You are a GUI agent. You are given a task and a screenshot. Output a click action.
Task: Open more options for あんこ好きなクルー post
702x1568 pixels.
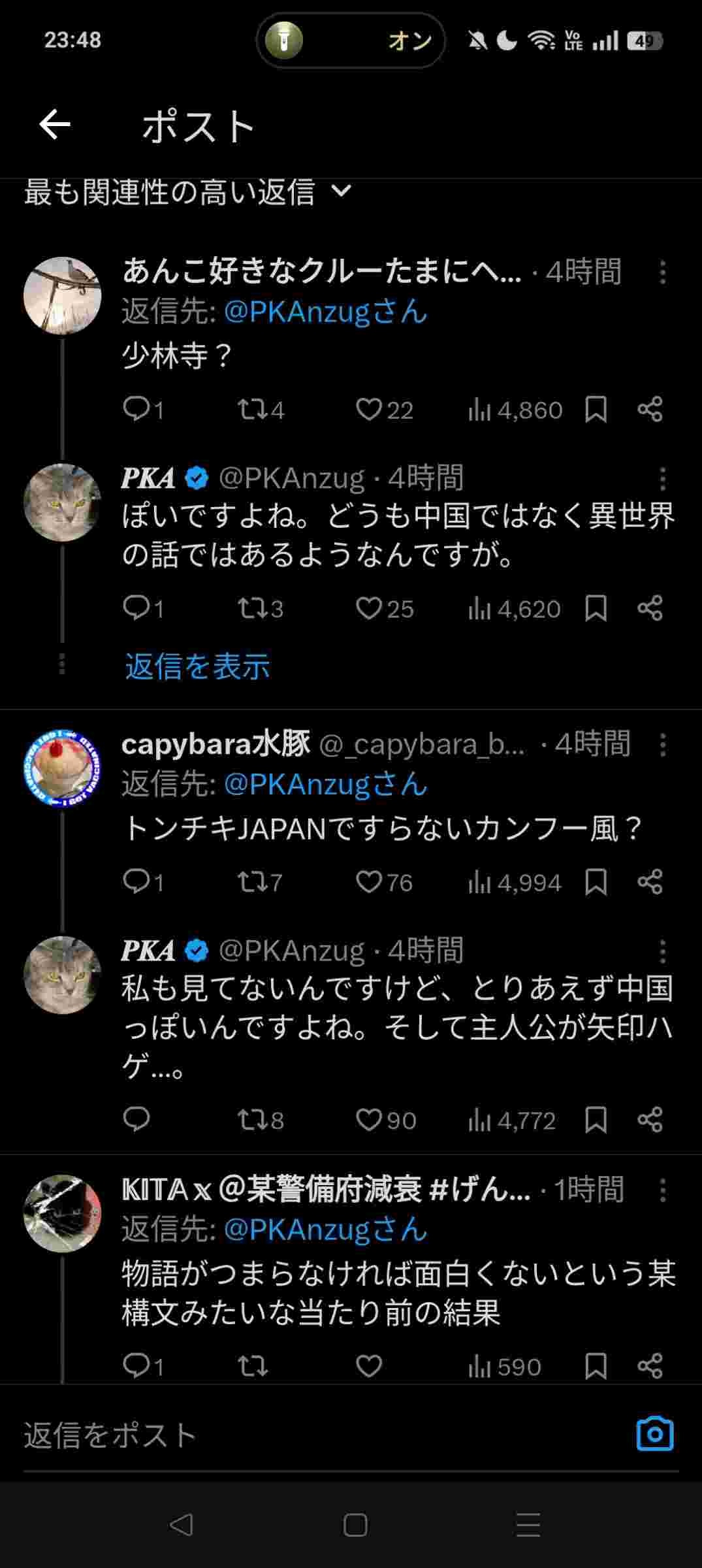tap(662, 272)
